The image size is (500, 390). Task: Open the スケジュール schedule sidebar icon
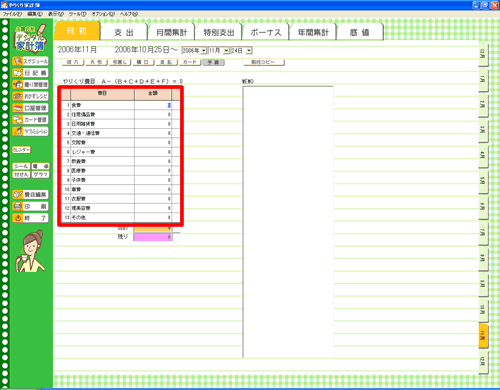(30, 61)
